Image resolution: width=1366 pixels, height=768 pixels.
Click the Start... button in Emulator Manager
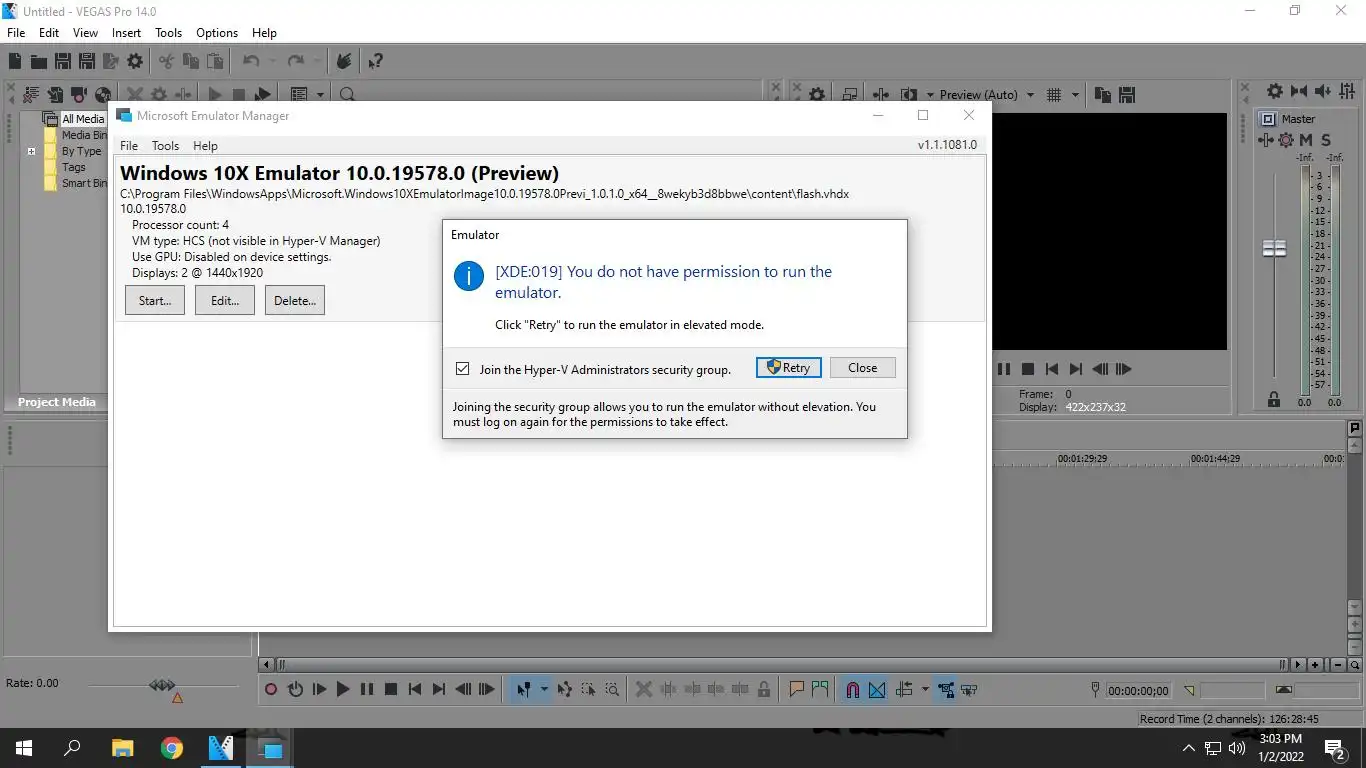click(x=155, y=300)
